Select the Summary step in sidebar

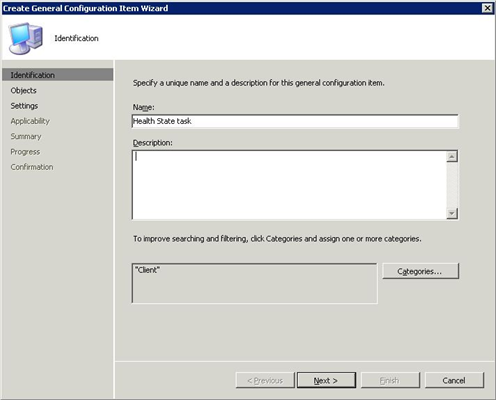pos(26,136)
